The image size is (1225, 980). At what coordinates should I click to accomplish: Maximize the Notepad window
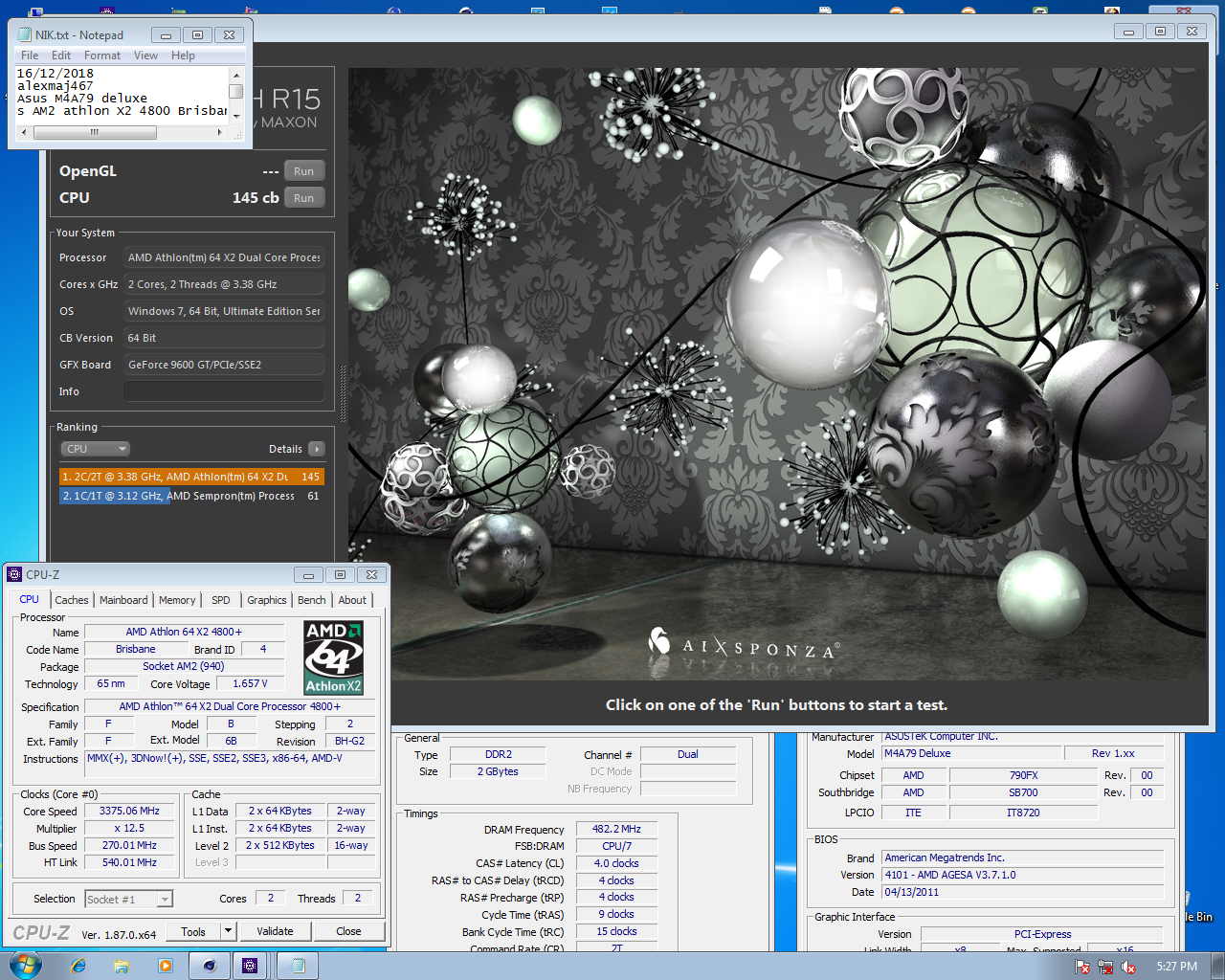coord(197,35)
